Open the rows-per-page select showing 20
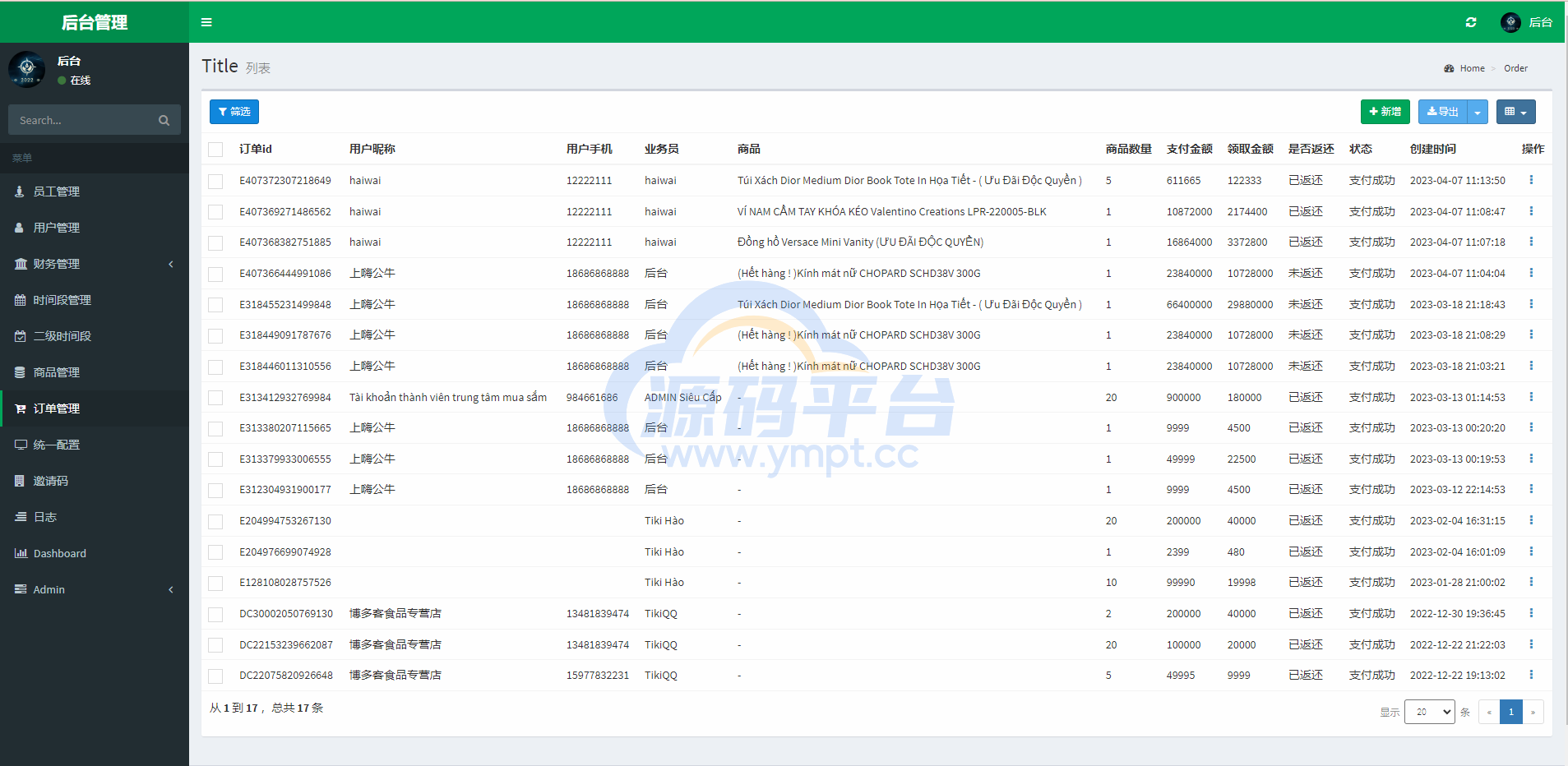The width and height of the screenshot is (1568, 766). (1430, 712)
